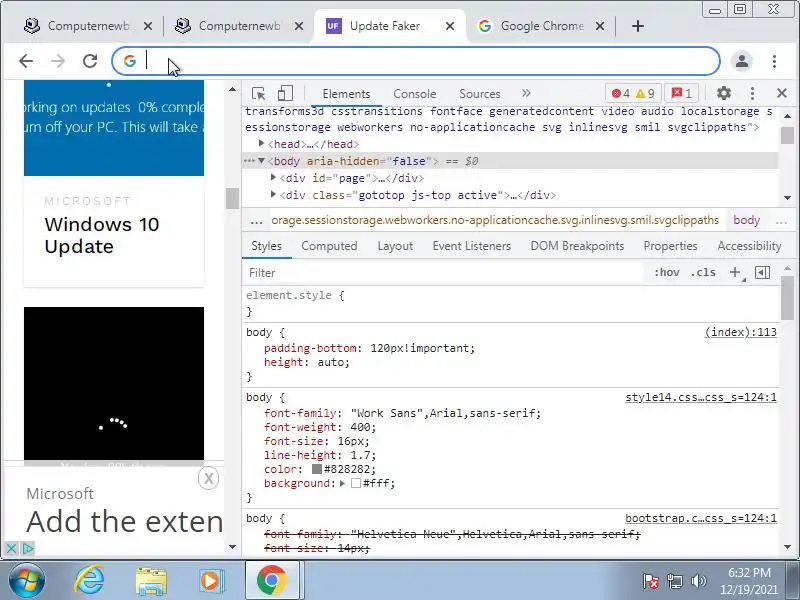Click the AdChoices triangle icon

click(x=28, y=549)
